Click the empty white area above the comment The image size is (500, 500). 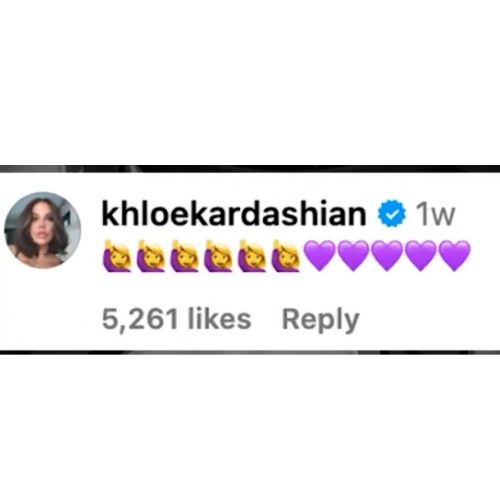250,82
